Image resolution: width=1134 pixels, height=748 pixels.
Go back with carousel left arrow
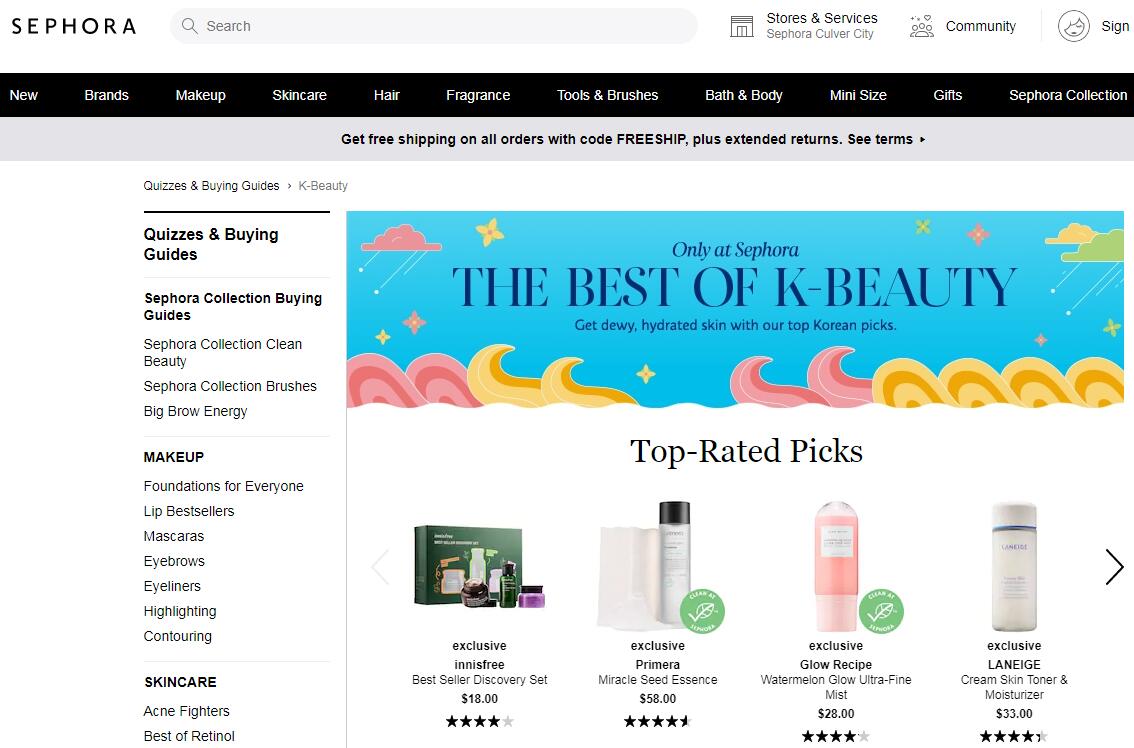click(x=380, y=567)
